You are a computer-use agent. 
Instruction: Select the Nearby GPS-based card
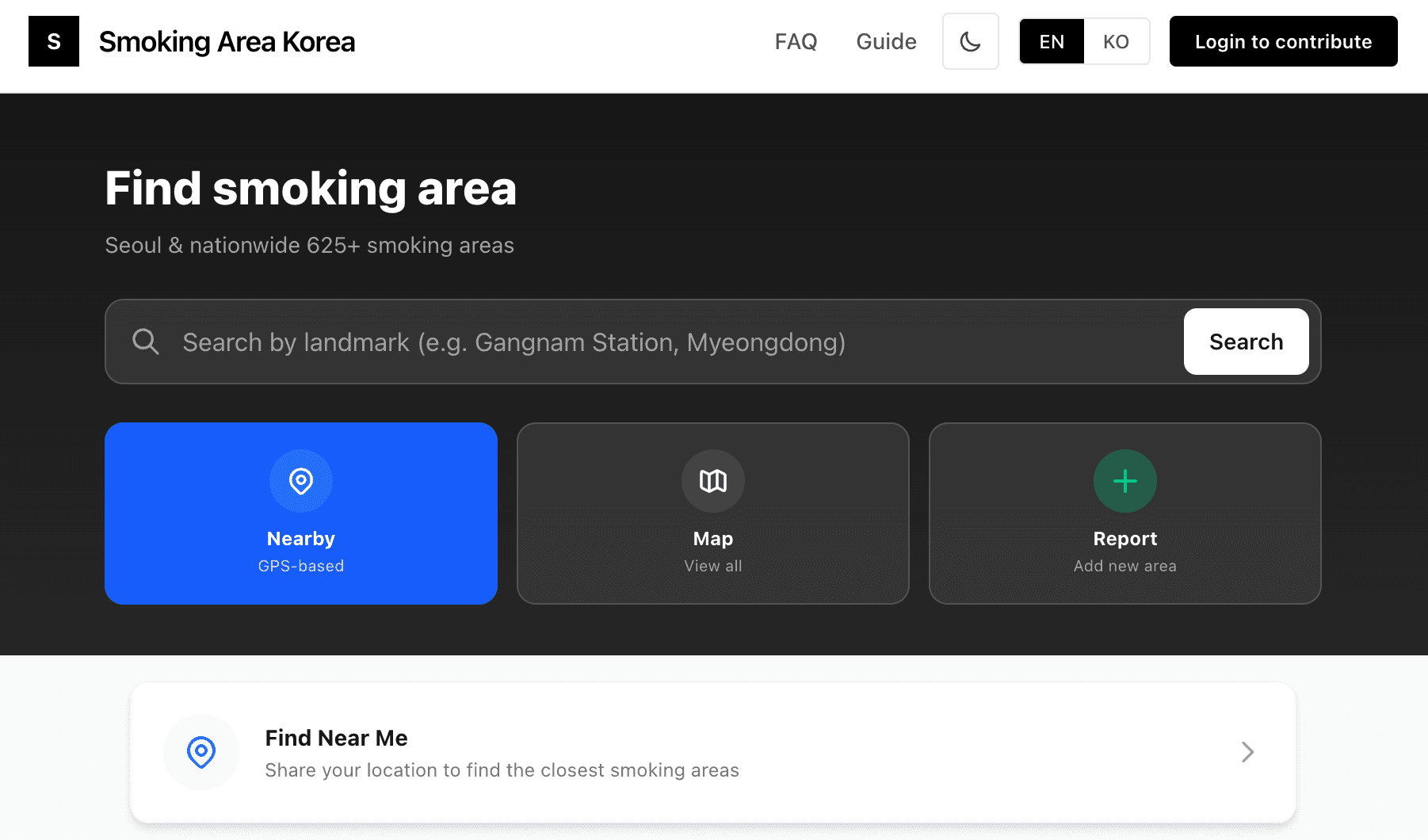click(x=301, y=514)
